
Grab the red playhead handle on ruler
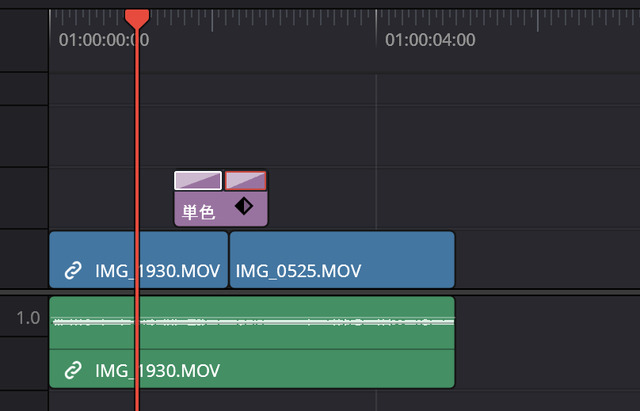(x=137, y=19)
